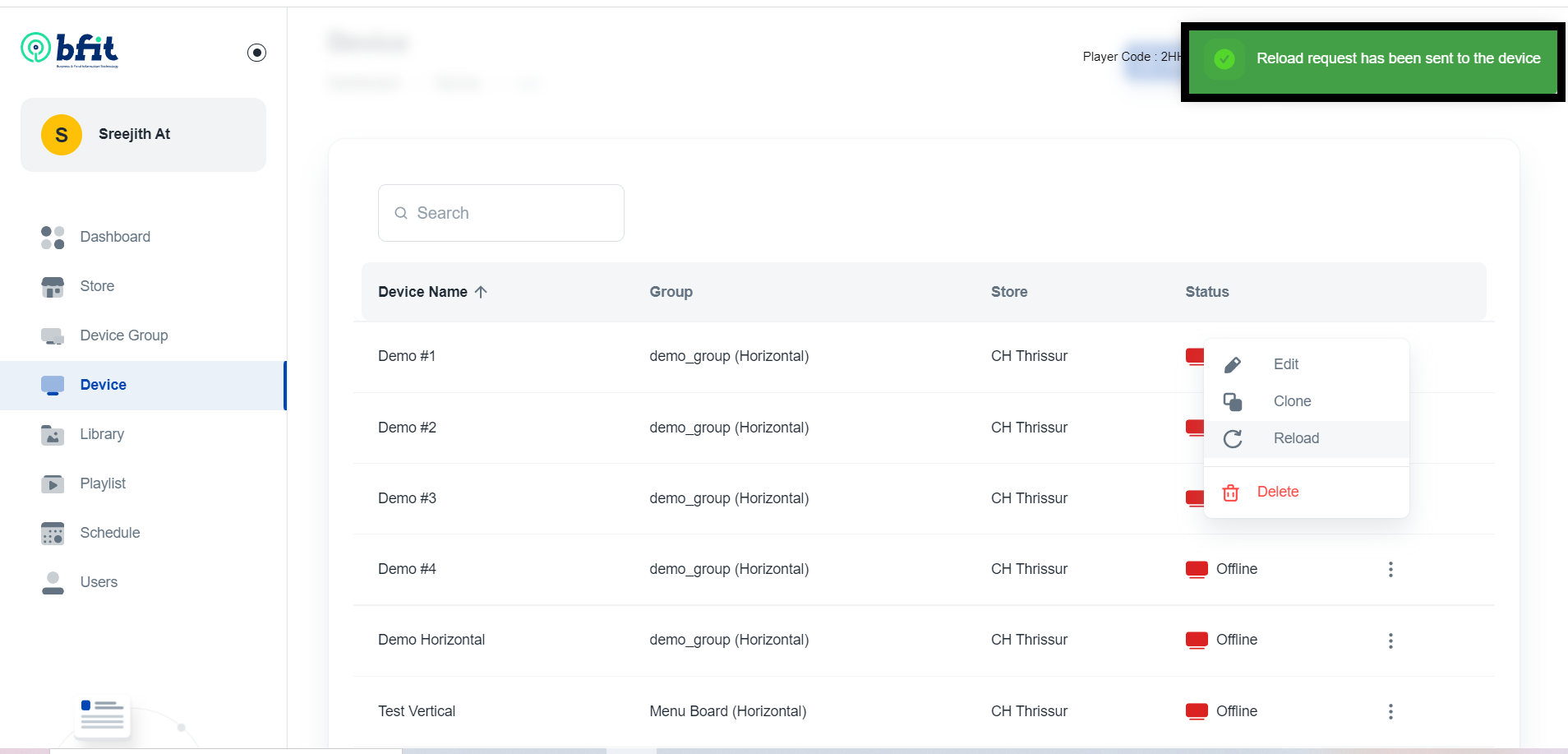
Task: Open the more options menu for Demo #4
Action: [x=1390, y=569]
